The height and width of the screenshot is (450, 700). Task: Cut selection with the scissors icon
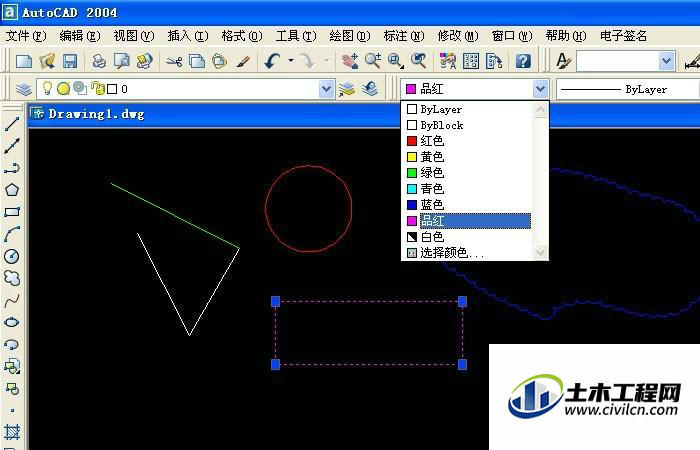click(x=174, y=61)
